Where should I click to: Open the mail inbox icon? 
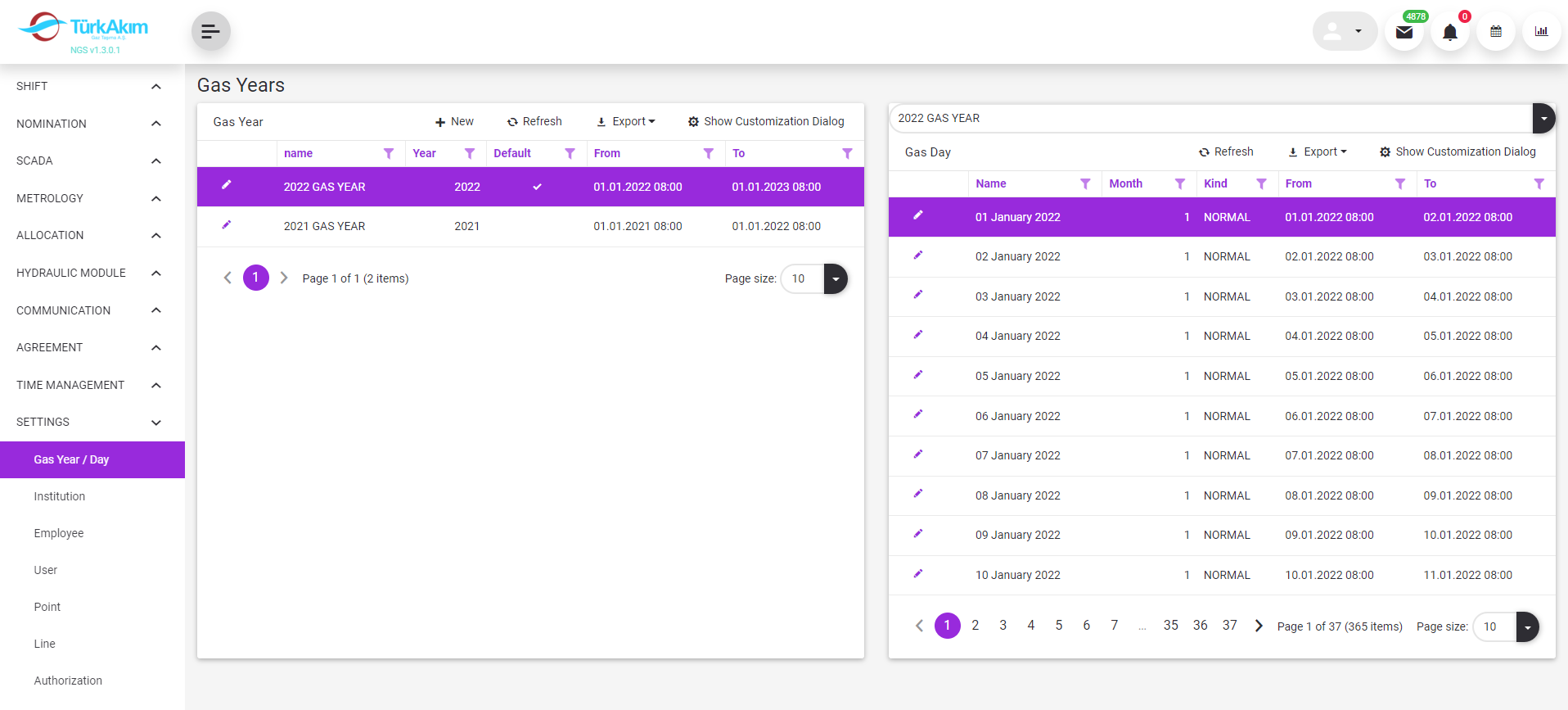point(1404,32)
